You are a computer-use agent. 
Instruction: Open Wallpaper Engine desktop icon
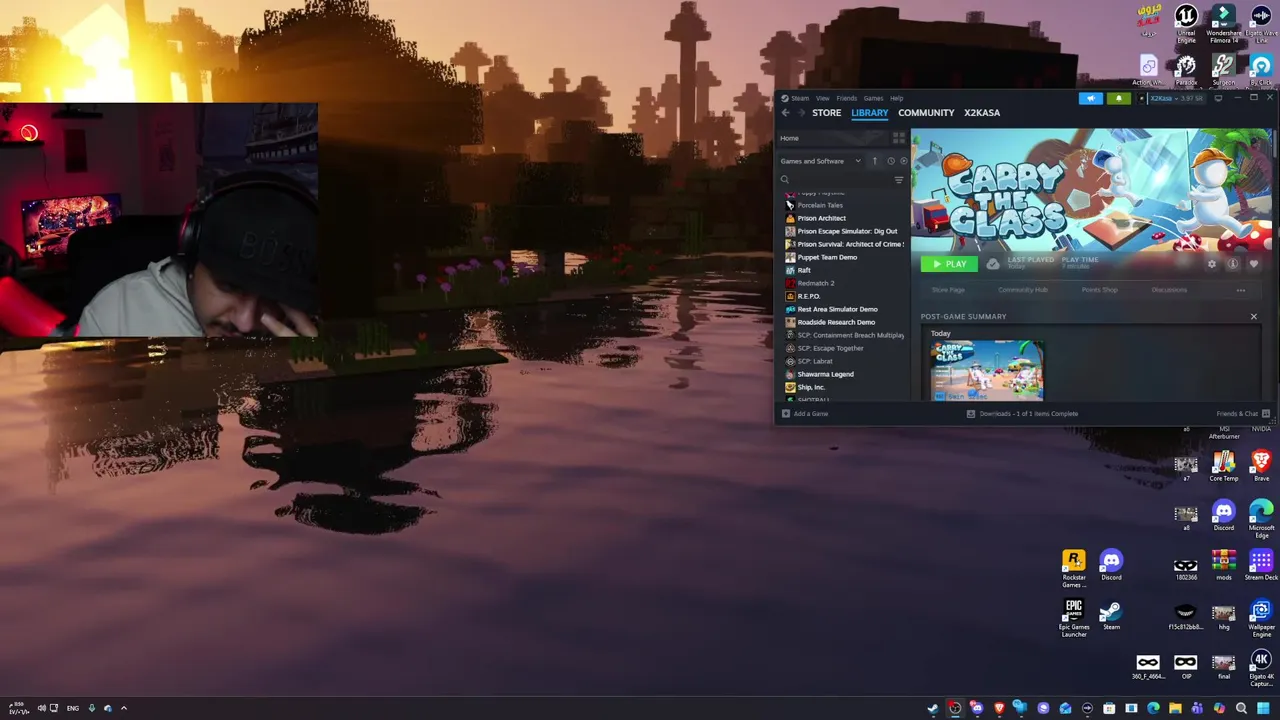pos(1261,618)
